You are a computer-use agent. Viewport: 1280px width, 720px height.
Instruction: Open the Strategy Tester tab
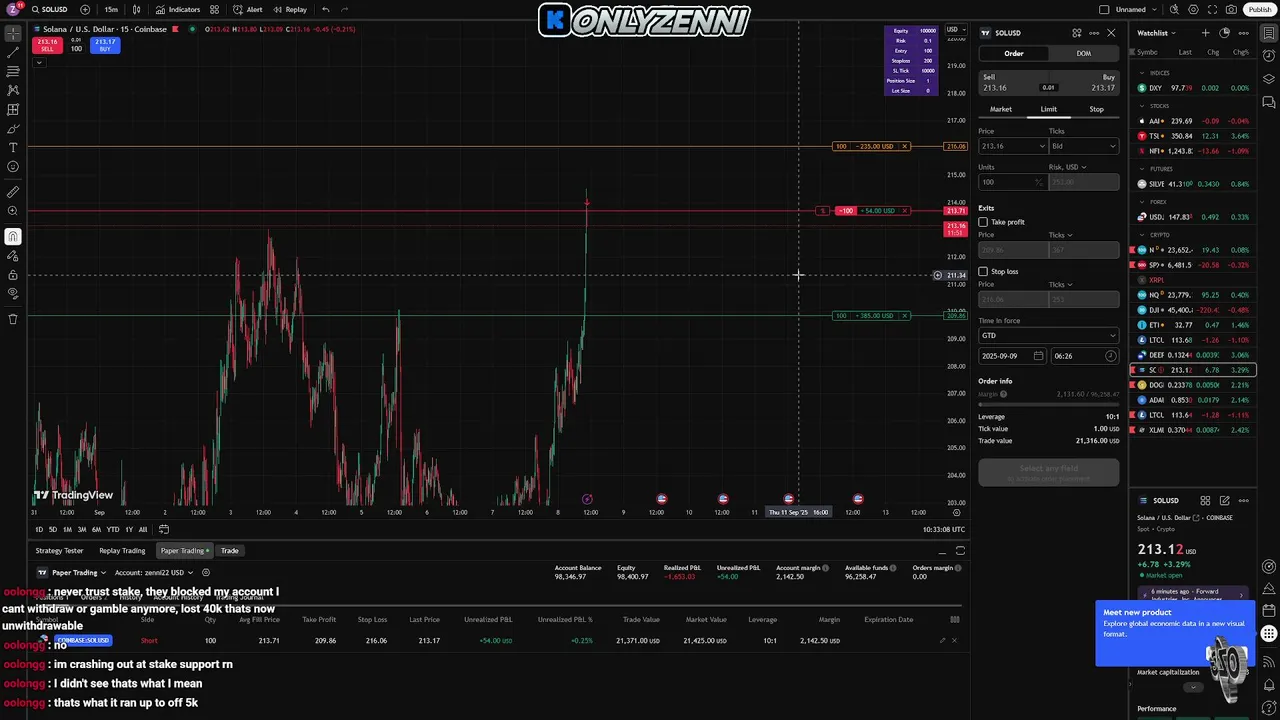[x=60, y=551]
